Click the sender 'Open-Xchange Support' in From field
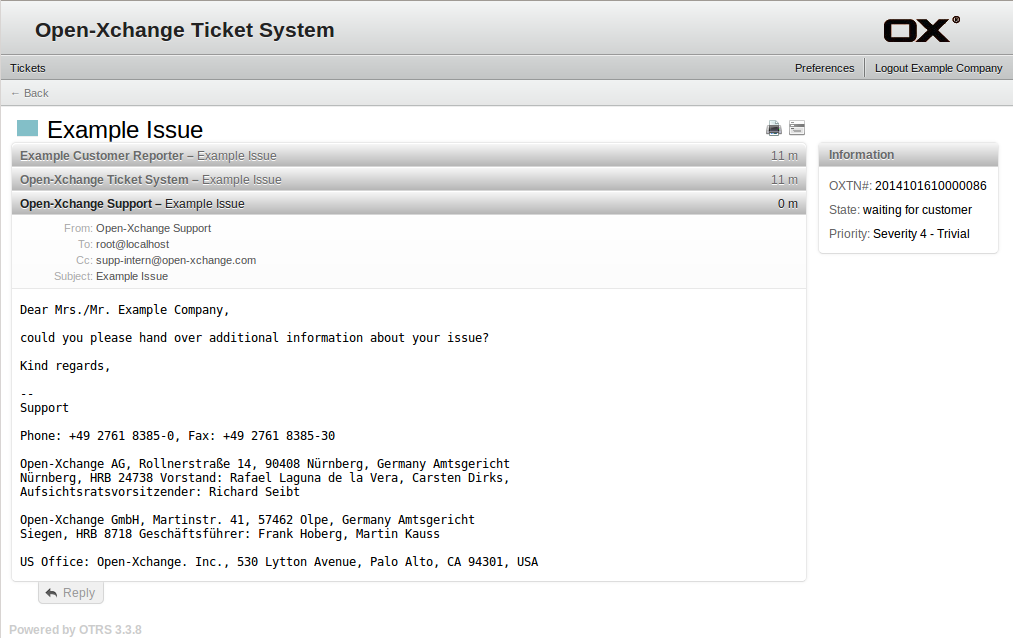Viewport: 1013px width, 638px height. point(153,228)
